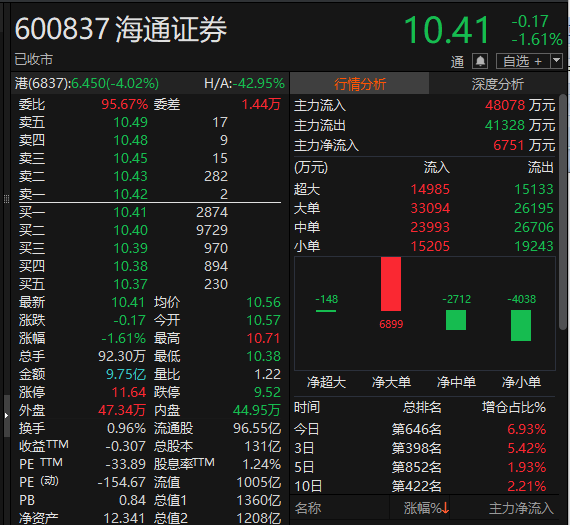Select the 卖一 price 10.42
The height and width of the screenshot is (525, 570).
[131, 194]
